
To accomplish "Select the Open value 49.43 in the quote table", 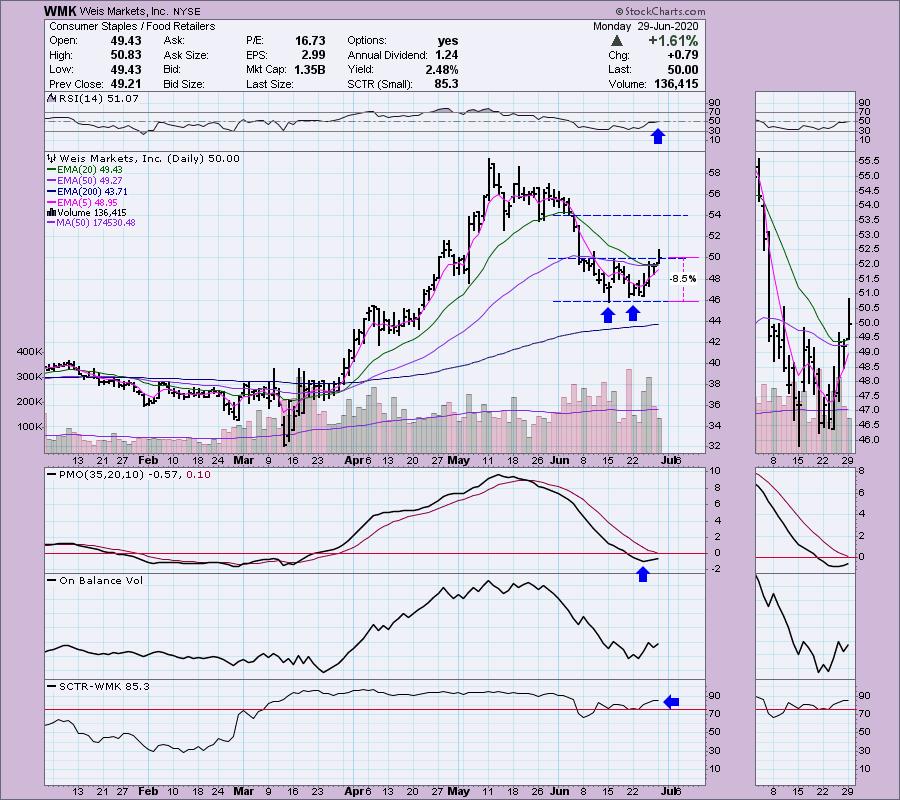I will click(x=126, y=41).
